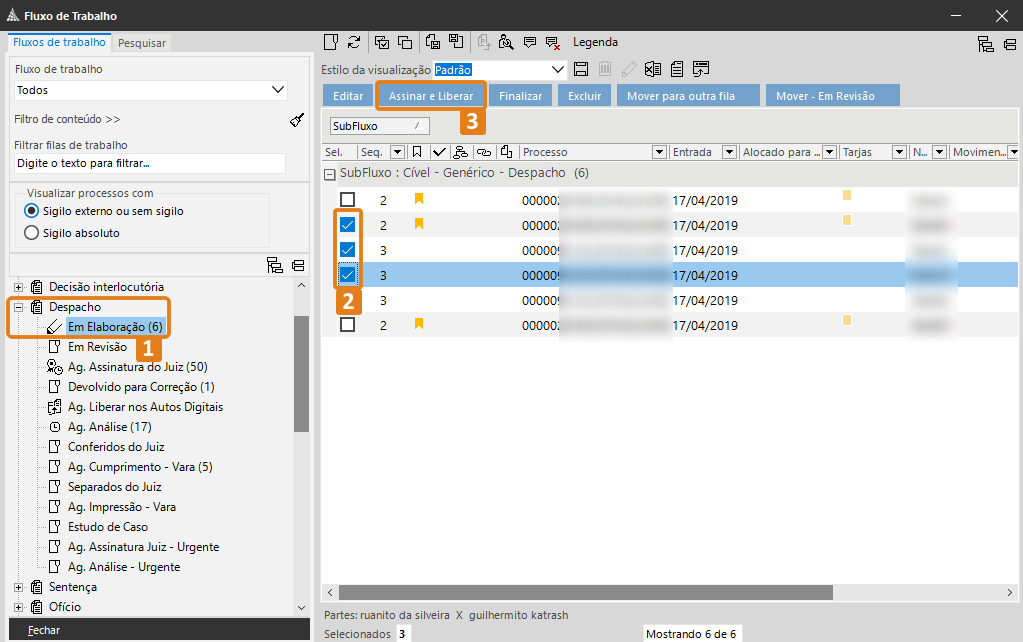The width and height of the screenshot is (1023, 642).
Task: Click the 'Assinar e Liberar' button
Action: [x=431, y=96]
